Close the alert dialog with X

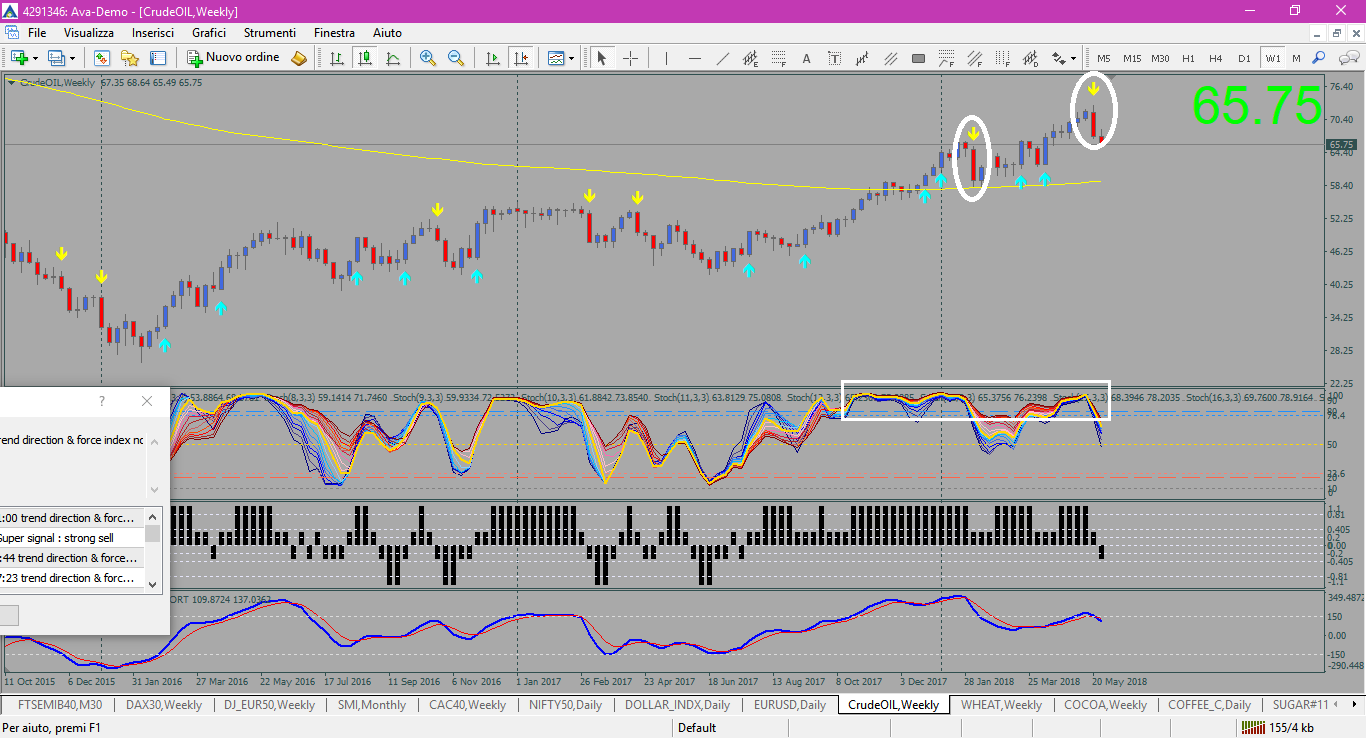(x=147, y=401)
